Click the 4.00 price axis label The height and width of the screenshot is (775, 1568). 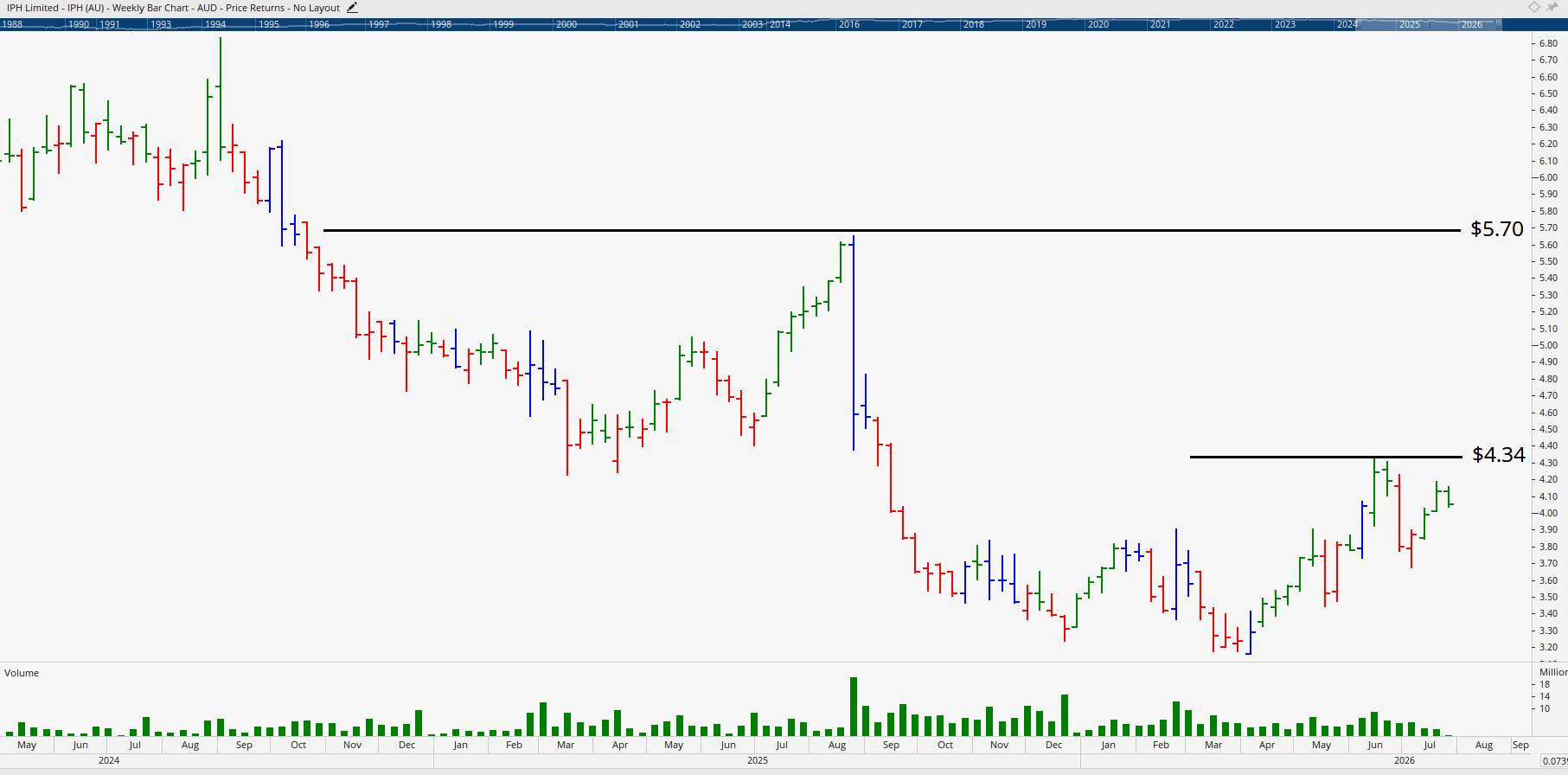[1548, 513]
